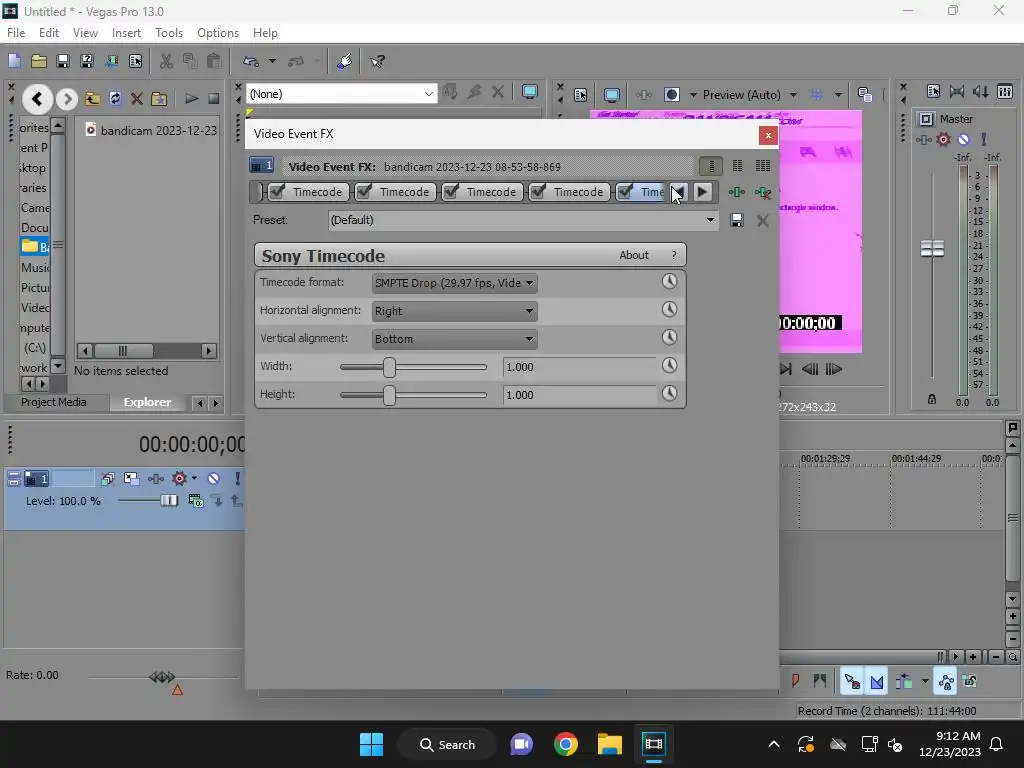
Task: Refresh the Explorer file list
Action: [115, 99]
